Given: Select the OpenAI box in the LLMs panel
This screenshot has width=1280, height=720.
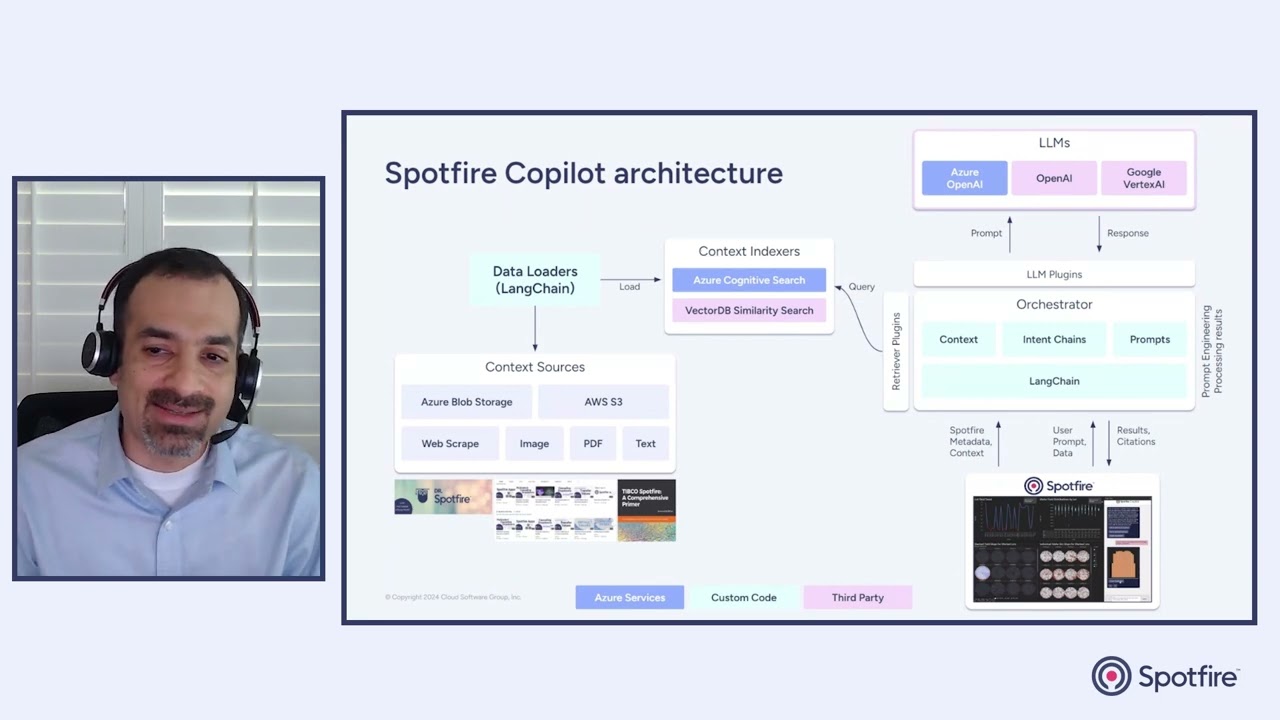Looking at the screenshot, I should click(x=1054, y=178).
